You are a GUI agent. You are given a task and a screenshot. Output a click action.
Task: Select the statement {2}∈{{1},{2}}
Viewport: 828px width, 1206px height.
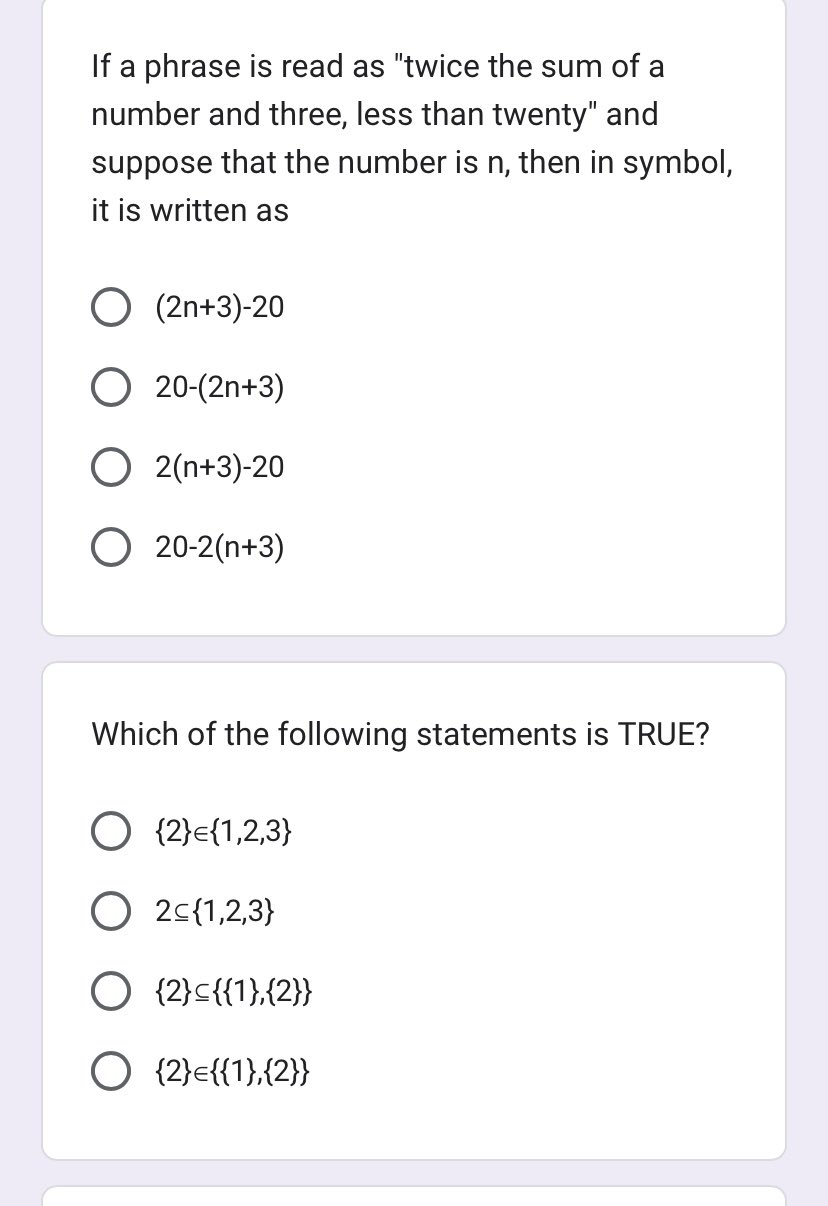(x=111, y=1070)
